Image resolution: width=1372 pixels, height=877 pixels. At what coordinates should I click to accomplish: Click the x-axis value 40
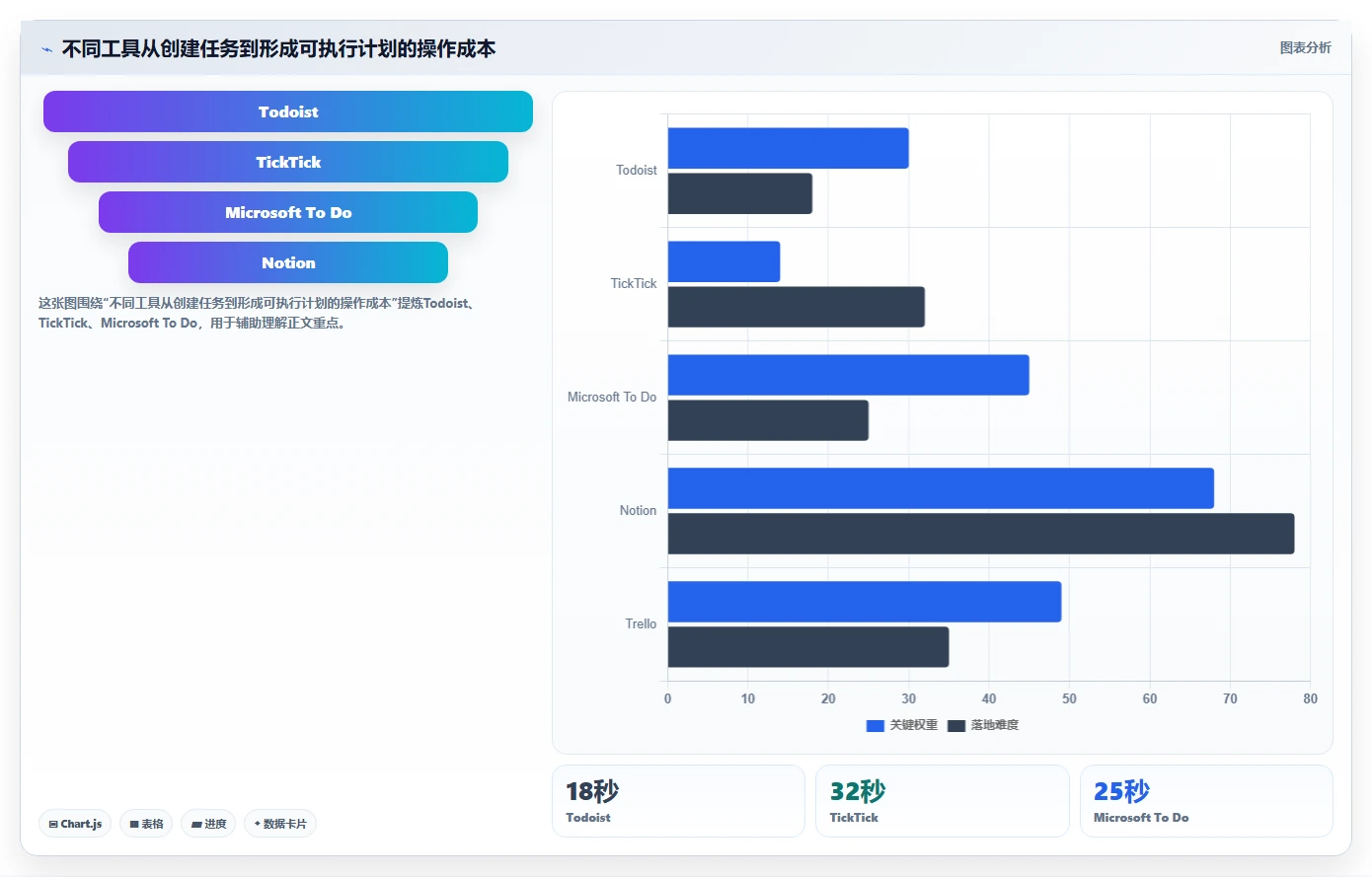989,698
